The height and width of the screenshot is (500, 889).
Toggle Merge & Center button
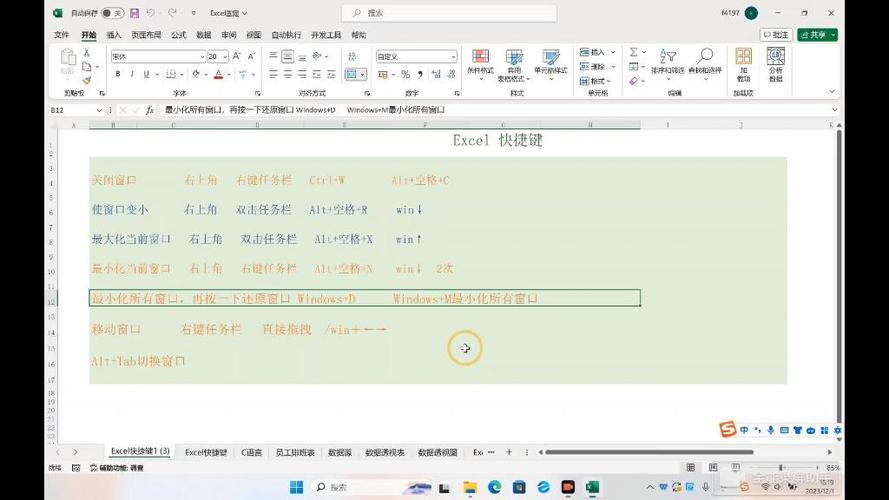(352, 74)
